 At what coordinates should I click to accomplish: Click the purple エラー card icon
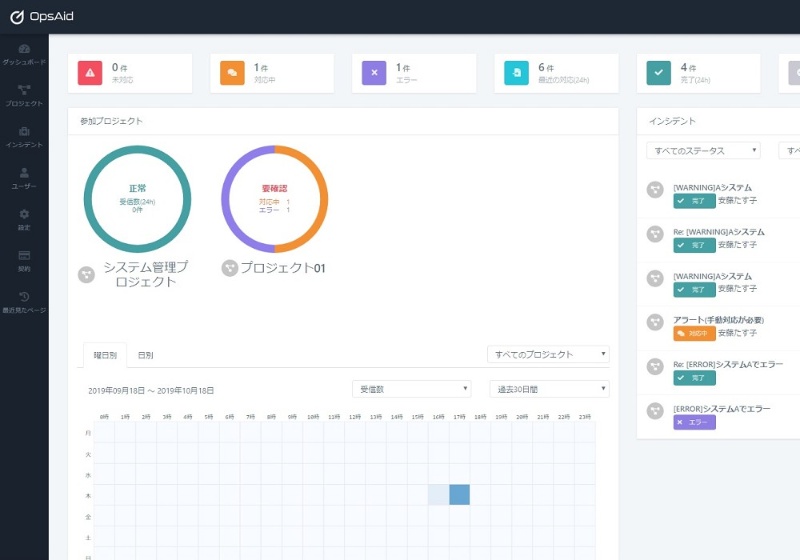(x=374, y=73)
